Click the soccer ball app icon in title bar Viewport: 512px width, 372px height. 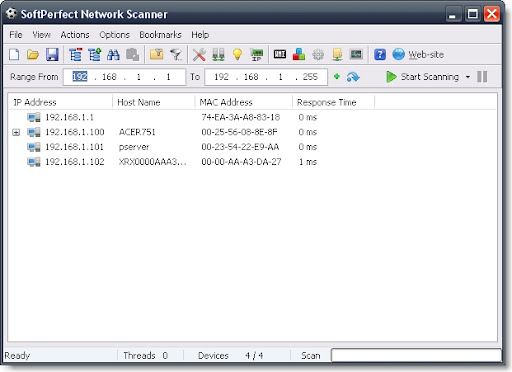[11, 14]
